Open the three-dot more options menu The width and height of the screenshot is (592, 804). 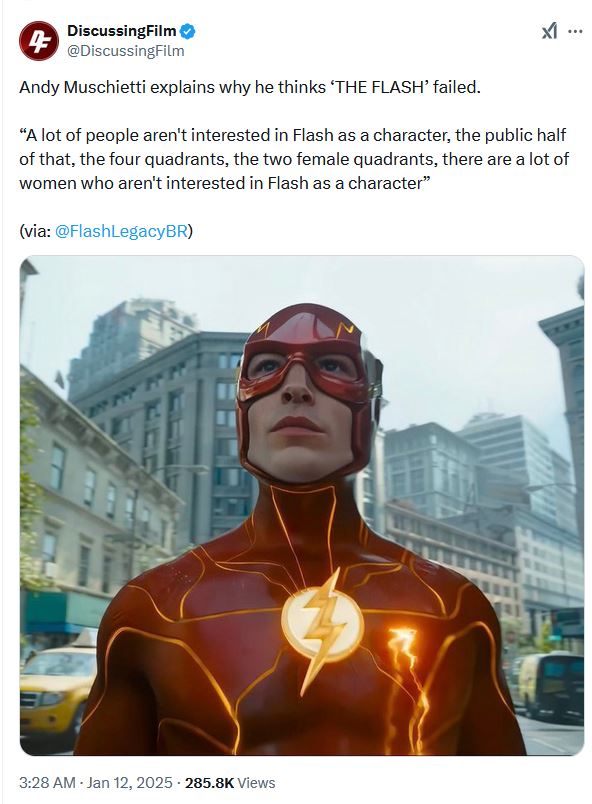(576, 32)
